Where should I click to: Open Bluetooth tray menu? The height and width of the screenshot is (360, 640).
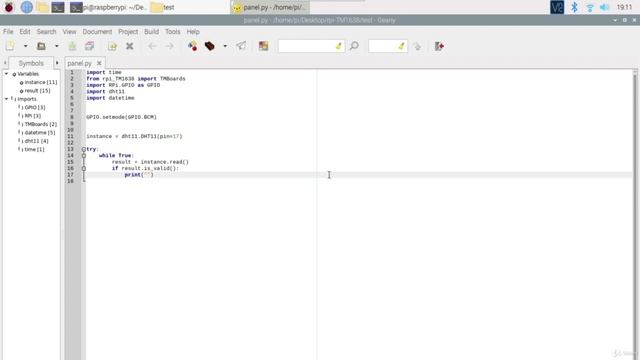click(x=574, y=7)
